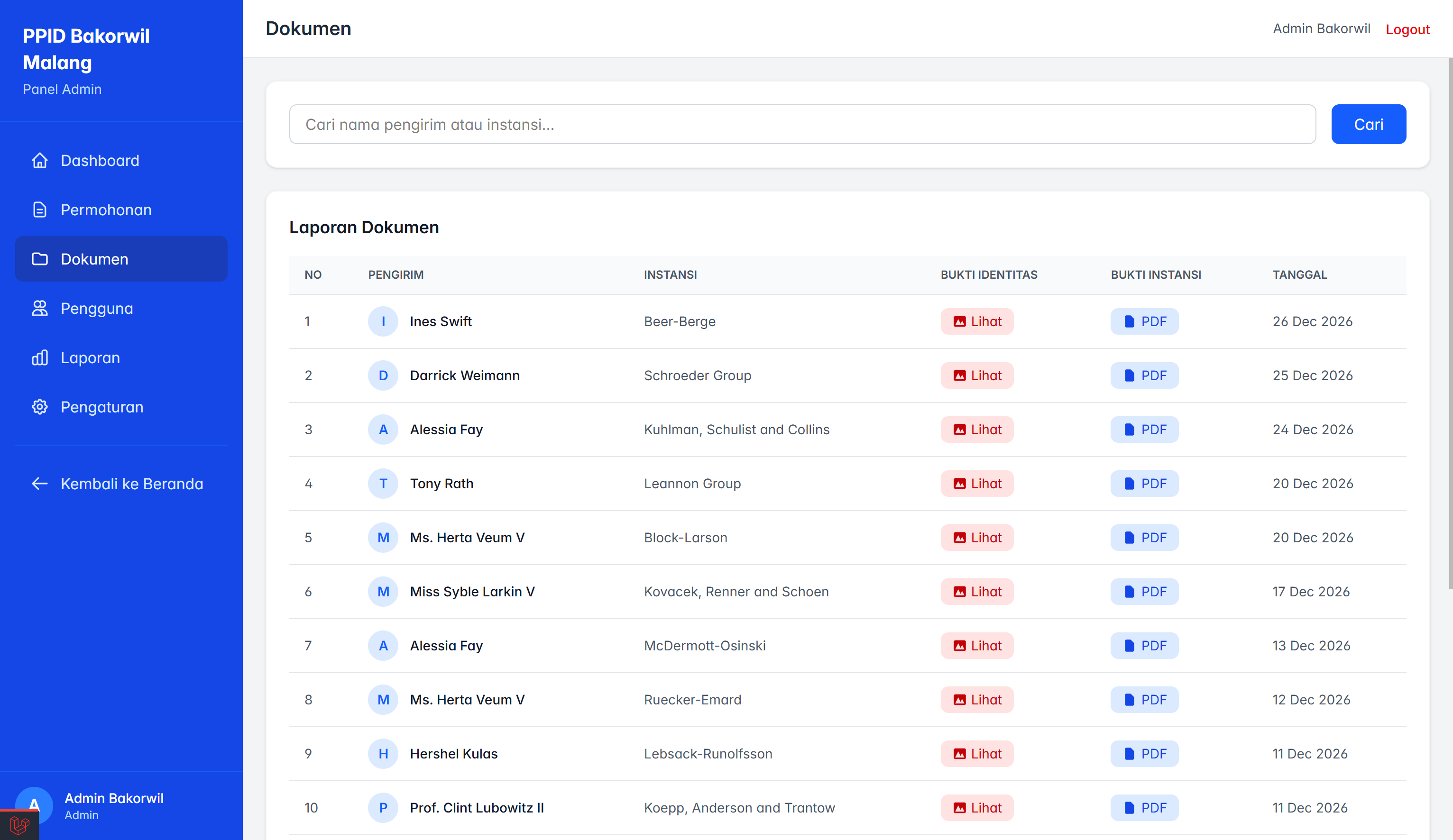1453x840 pixels.
Task: Click the 'H' avatar for Hershel Kulas
Action: tap(383, 754)
